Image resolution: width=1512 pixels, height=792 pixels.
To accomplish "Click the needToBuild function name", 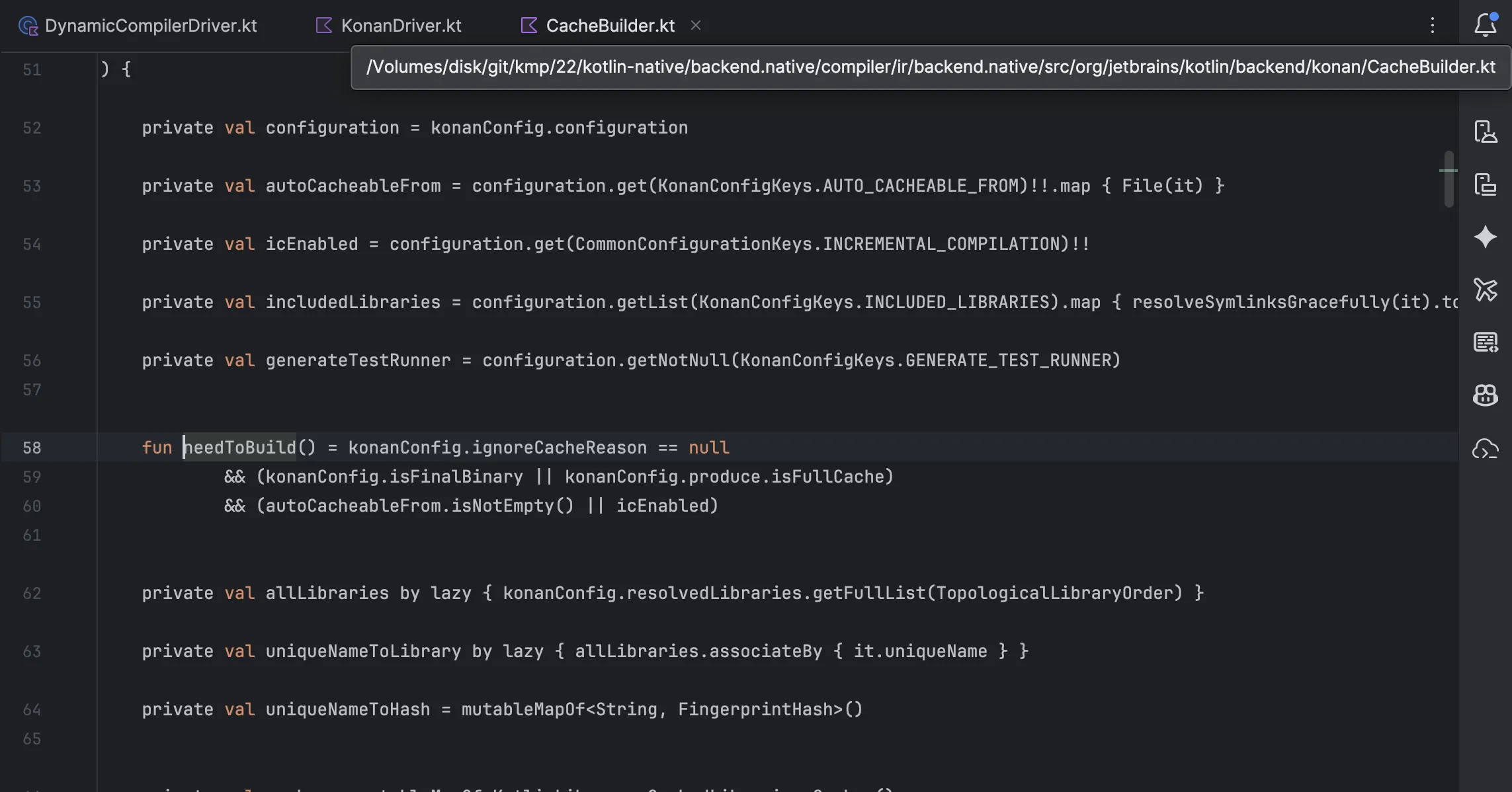I will [240, 448].
